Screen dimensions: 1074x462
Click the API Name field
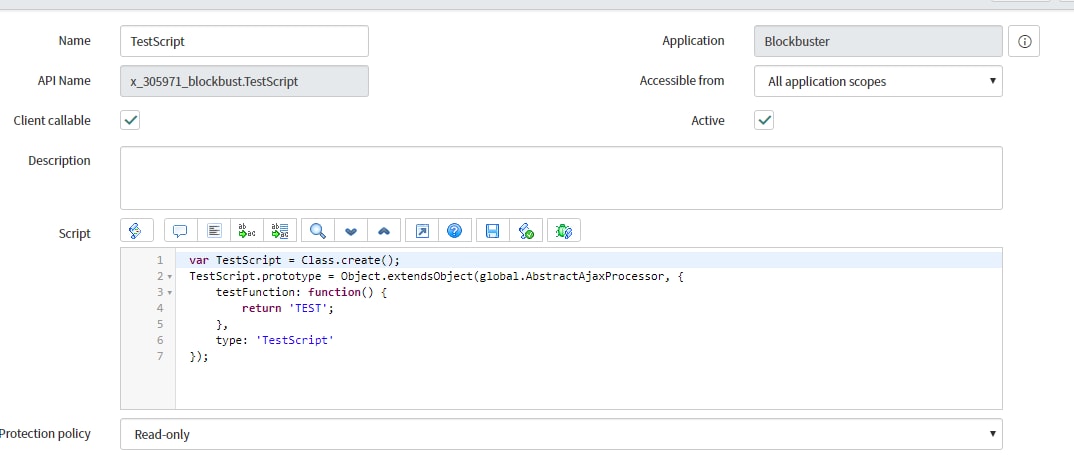coord(245,81)
